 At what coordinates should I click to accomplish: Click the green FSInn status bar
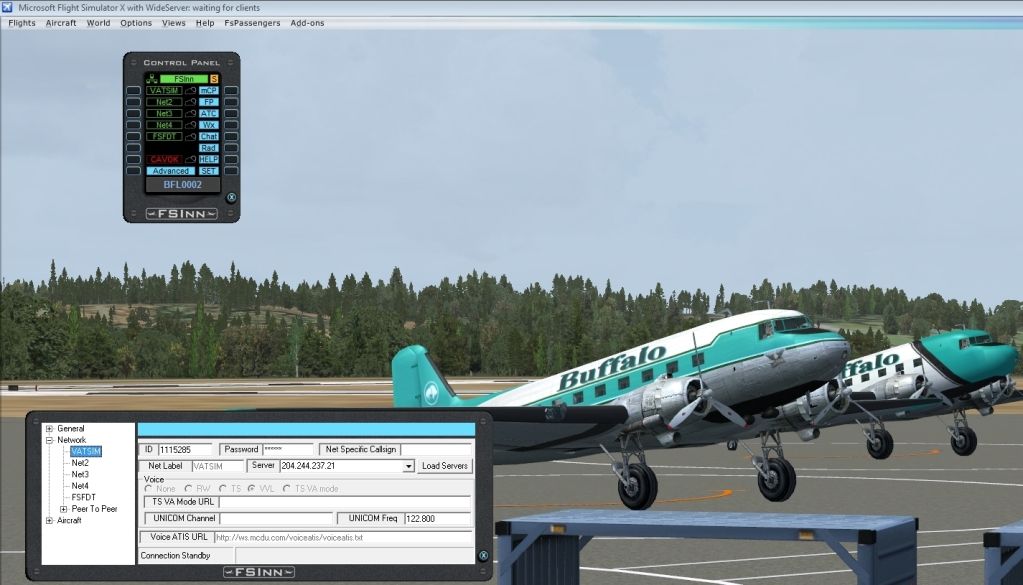pyautogui.click(x=184, y=79)
